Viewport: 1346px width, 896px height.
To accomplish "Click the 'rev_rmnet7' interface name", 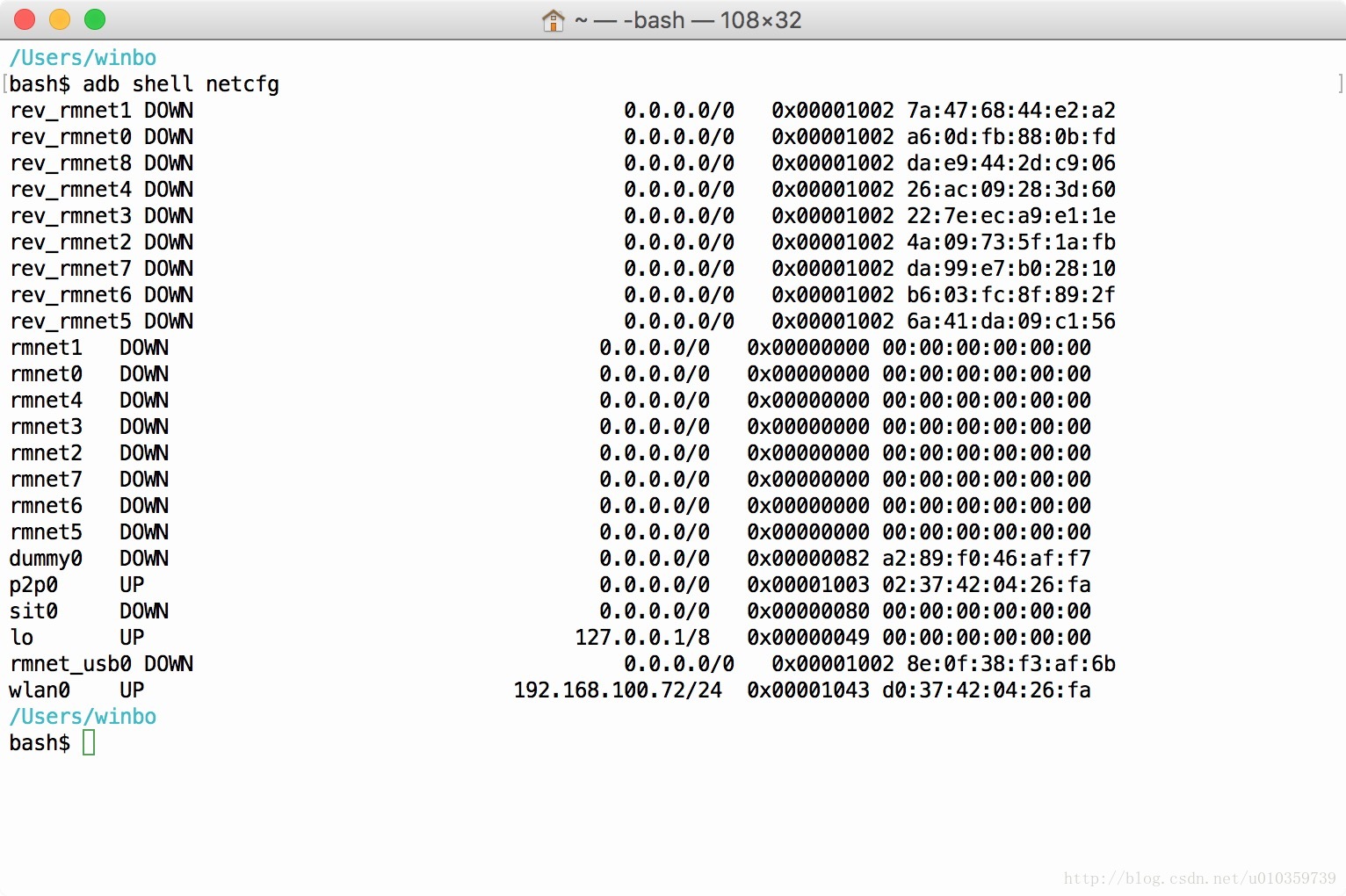I will coord(70,269).
